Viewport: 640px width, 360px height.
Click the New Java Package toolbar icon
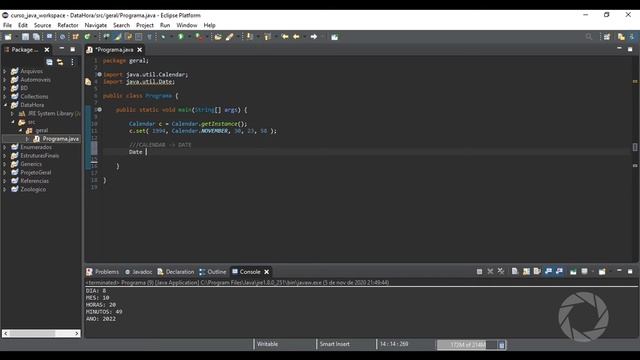76,37
